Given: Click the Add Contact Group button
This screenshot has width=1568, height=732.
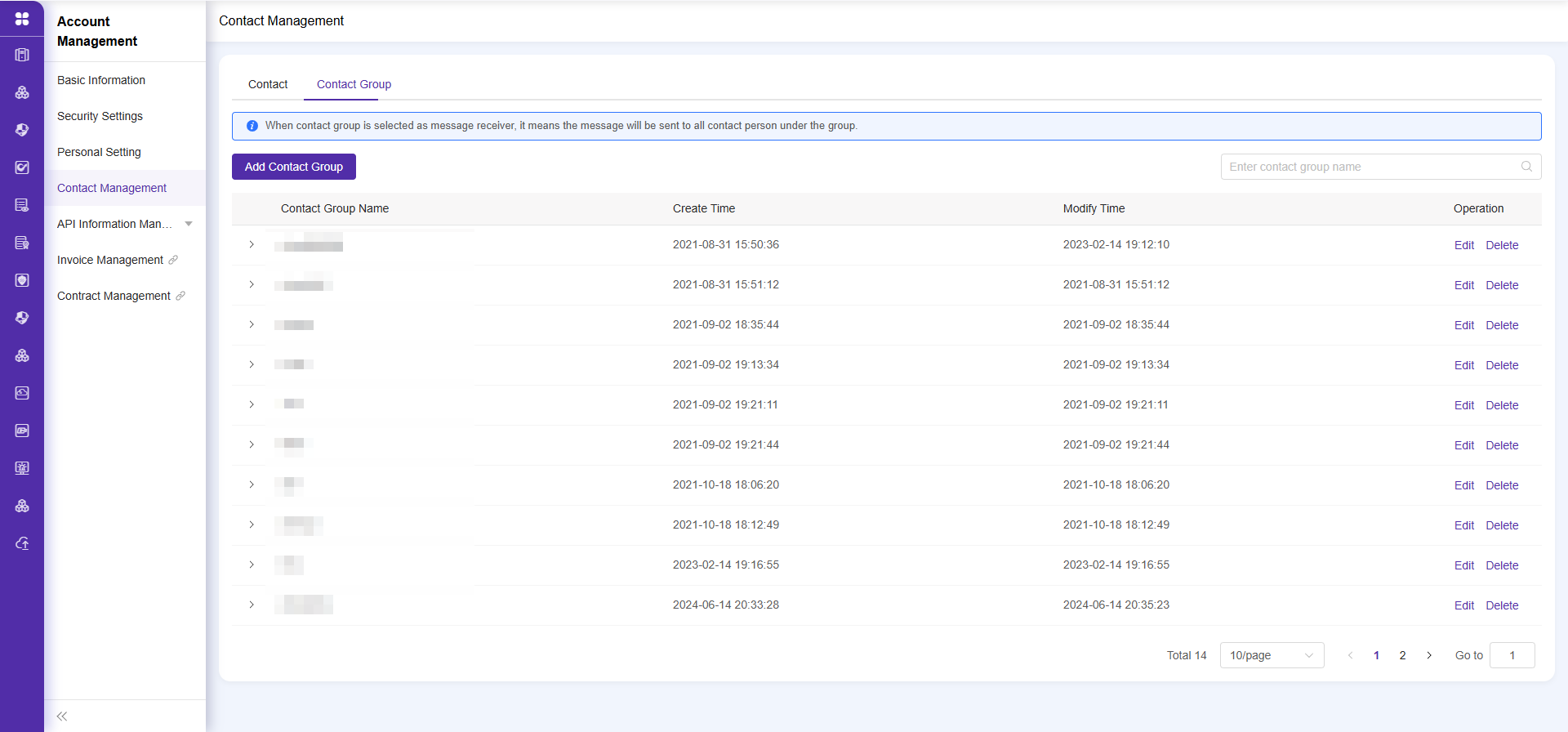Looking at the screenshot, I should click(294, 167).
